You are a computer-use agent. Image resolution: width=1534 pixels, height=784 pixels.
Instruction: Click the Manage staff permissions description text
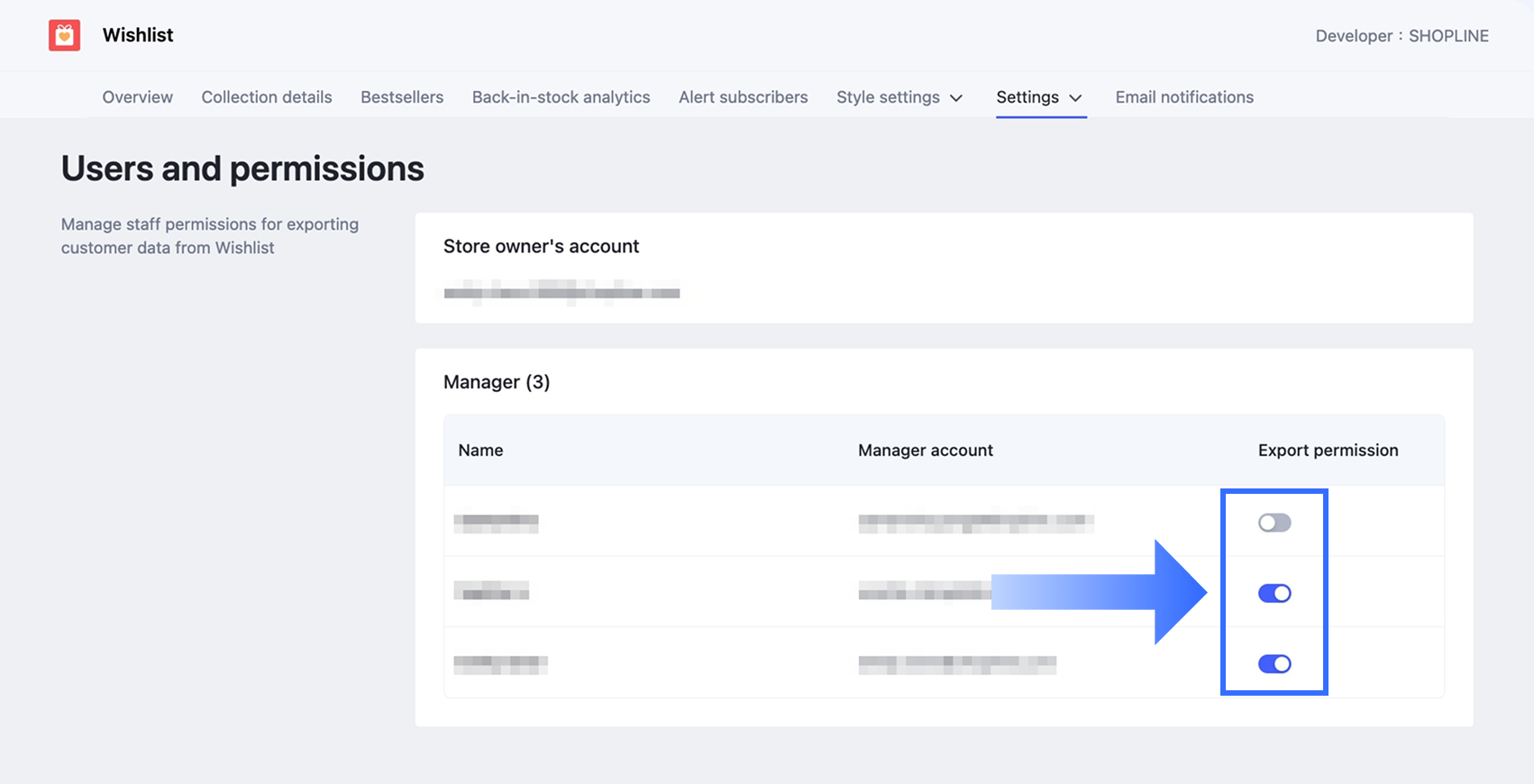click(x=210, y=236)
